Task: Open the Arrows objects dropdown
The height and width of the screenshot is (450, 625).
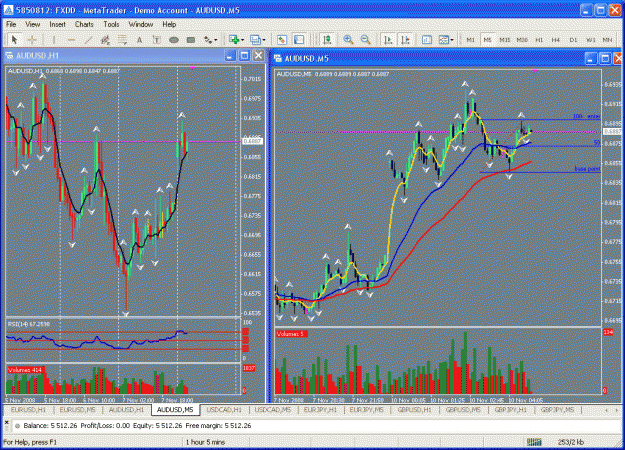Action: (x=210, y=40)
